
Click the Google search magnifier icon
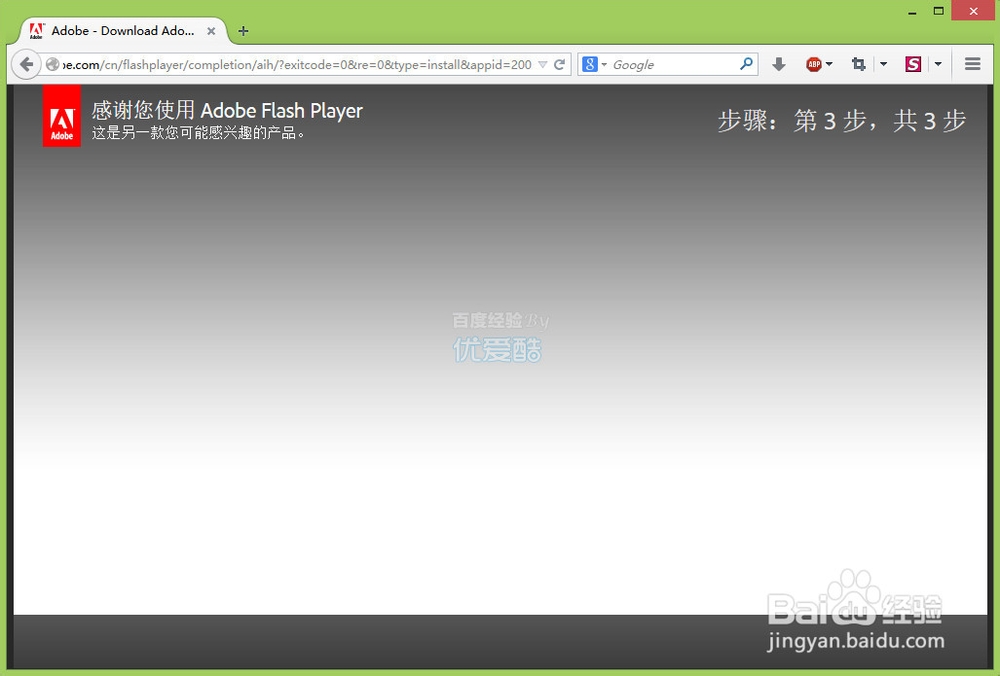point(746,63)
